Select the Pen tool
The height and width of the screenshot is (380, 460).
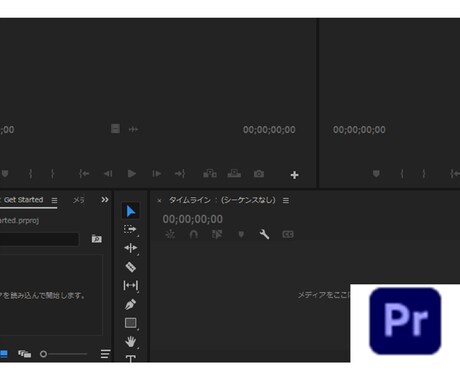(130, 304)
